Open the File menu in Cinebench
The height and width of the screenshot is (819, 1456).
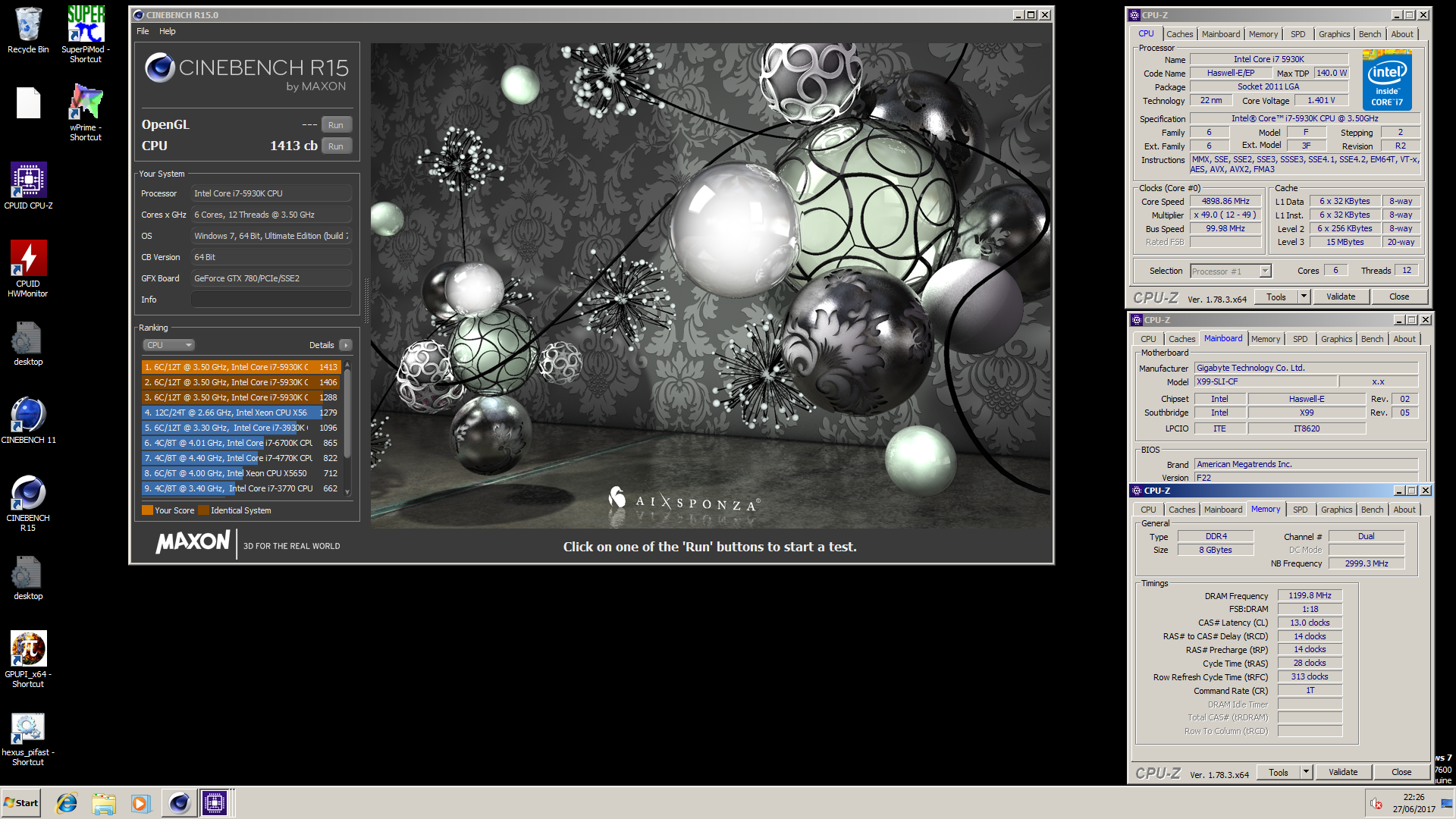tap(143, 31)
